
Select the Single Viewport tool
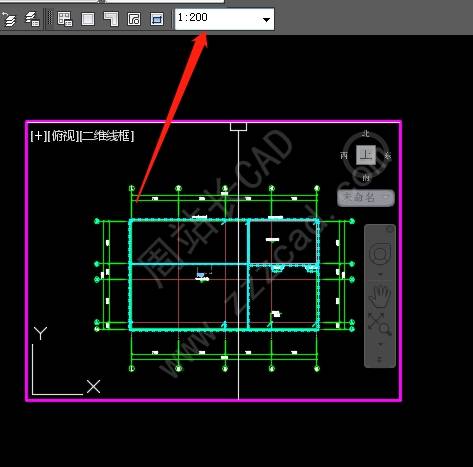tap(88, 19)
